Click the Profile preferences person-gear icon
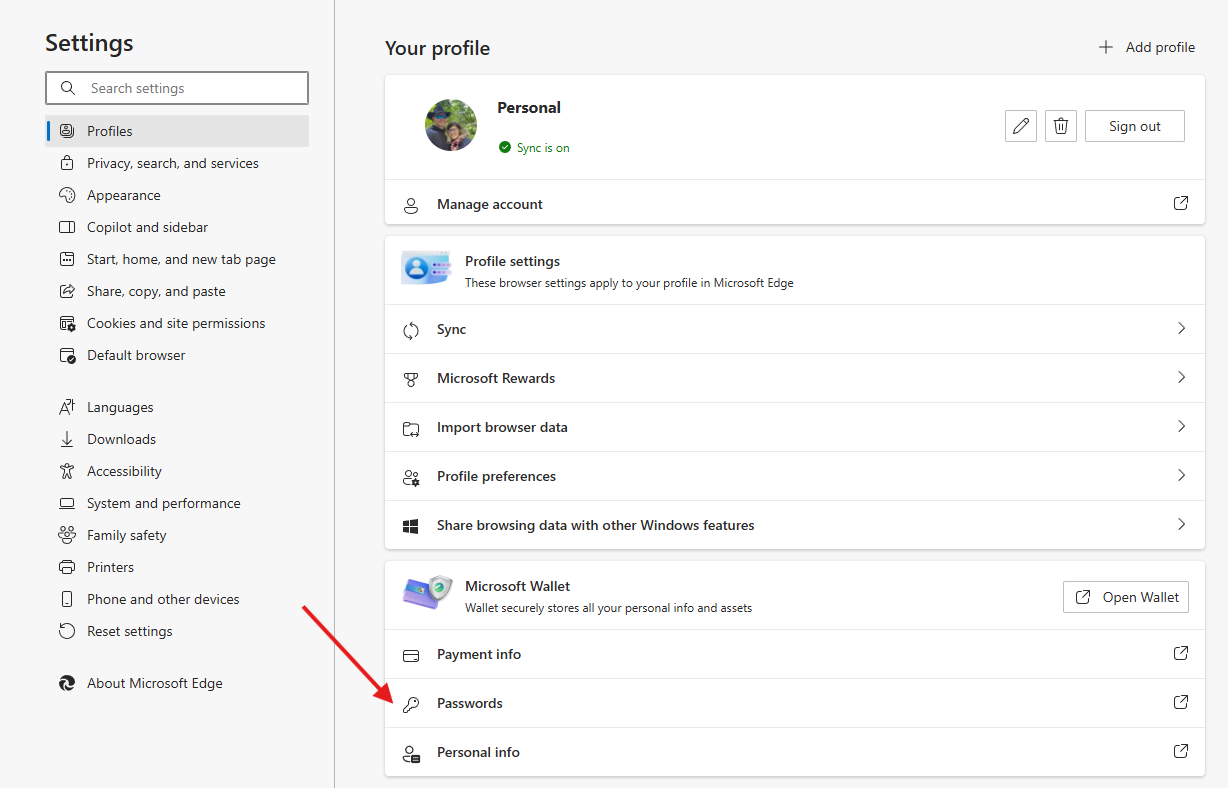This screenshot has width=1228, height=788. (411, 477)
